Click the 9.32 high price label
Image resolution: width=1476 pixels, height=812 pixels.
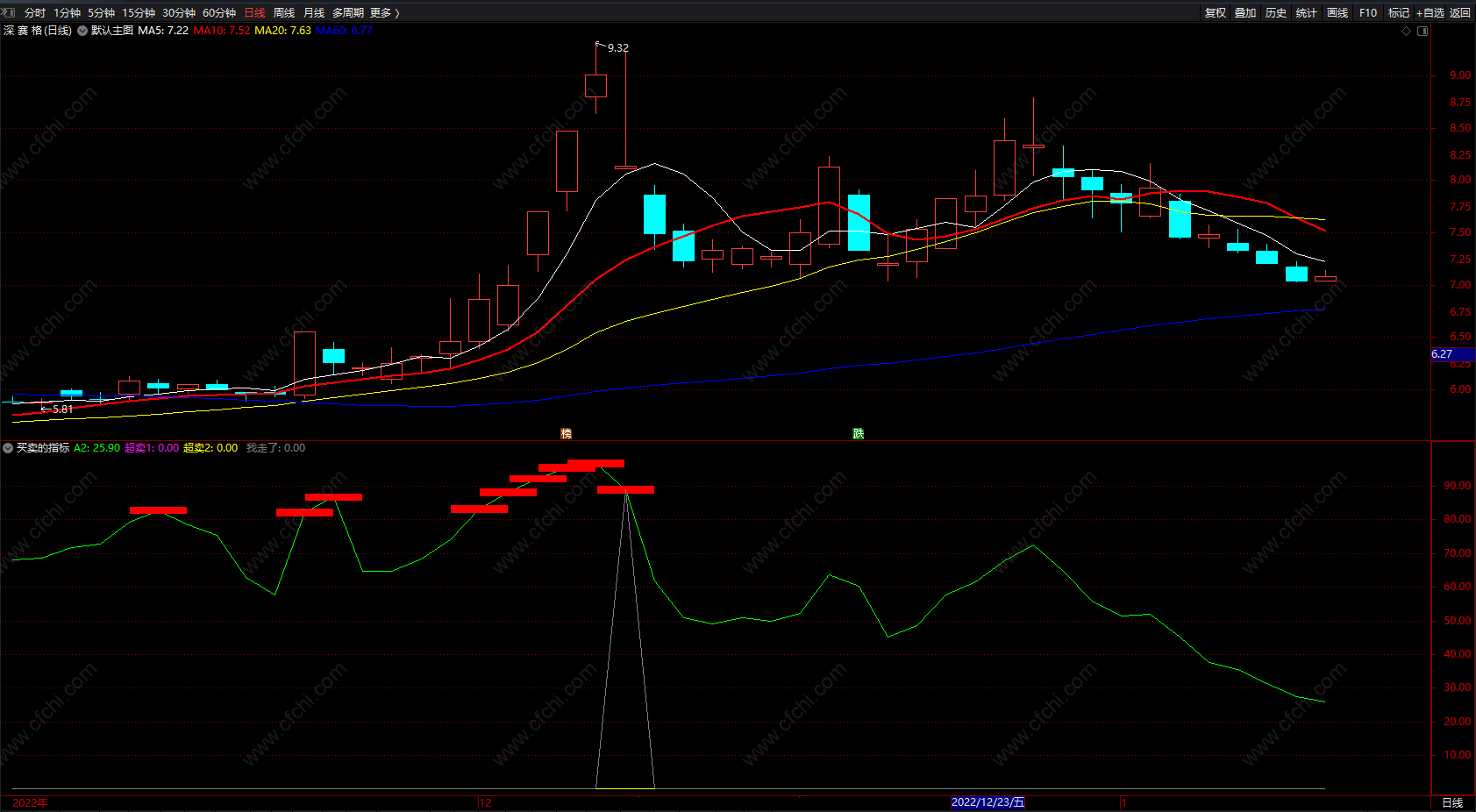618,48
